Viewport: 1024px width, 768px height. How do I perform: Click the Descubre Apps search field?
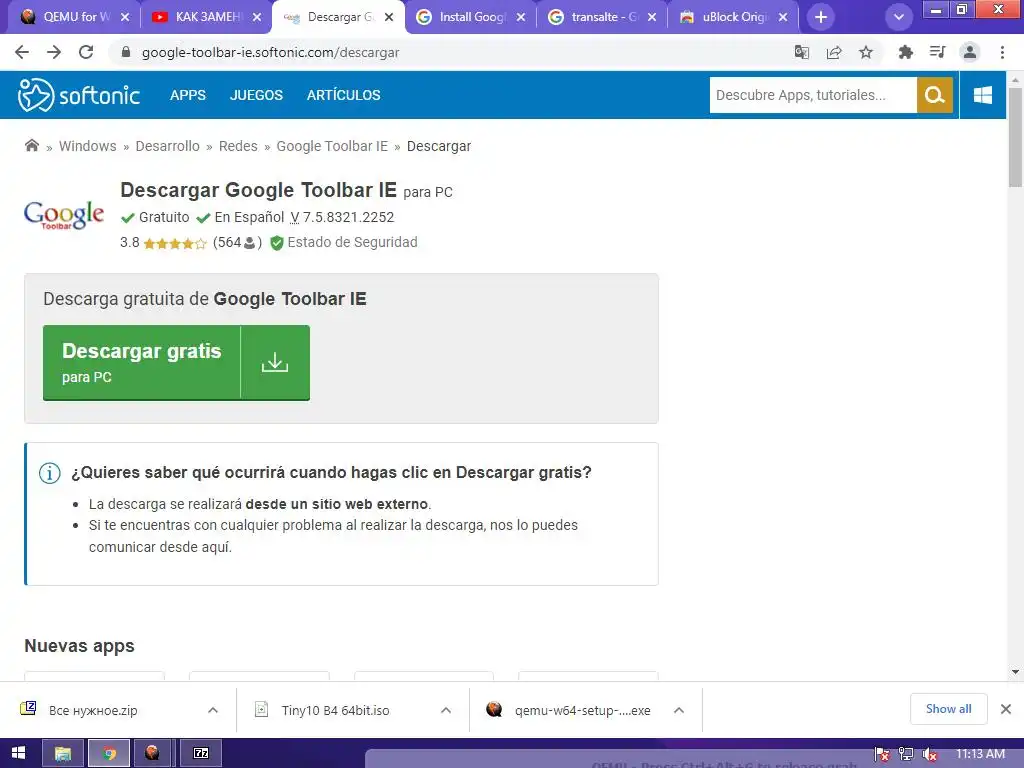(813, 95)
